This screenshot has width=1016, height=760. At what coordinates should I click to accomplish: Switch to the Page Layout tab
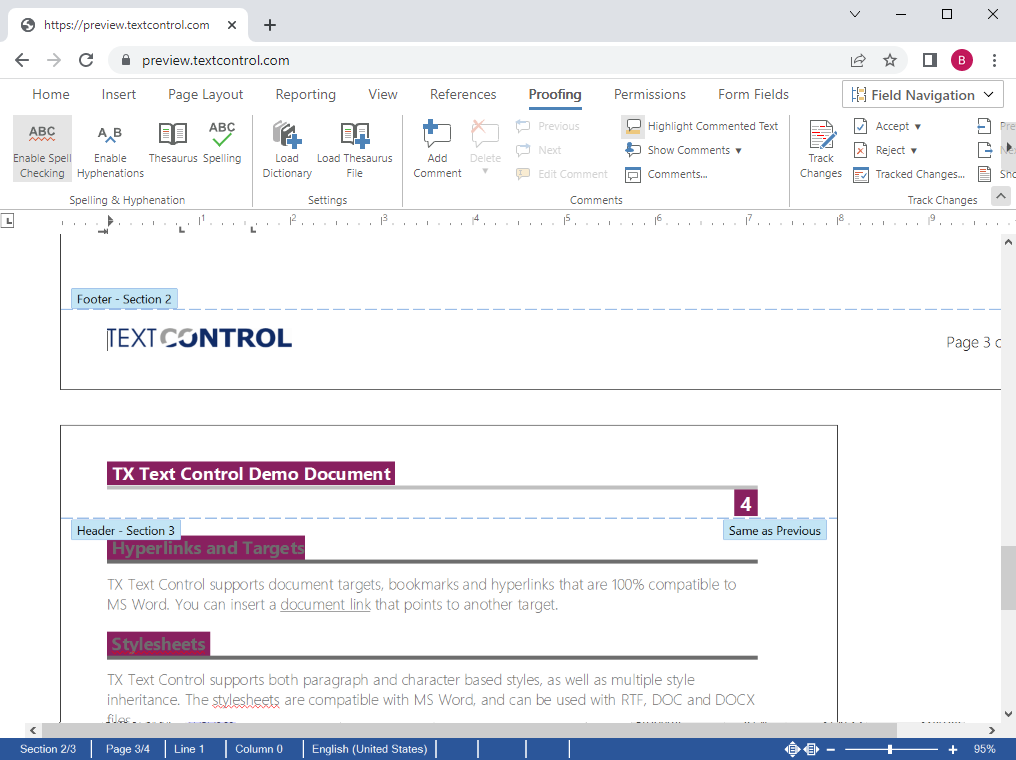point(205,95)
